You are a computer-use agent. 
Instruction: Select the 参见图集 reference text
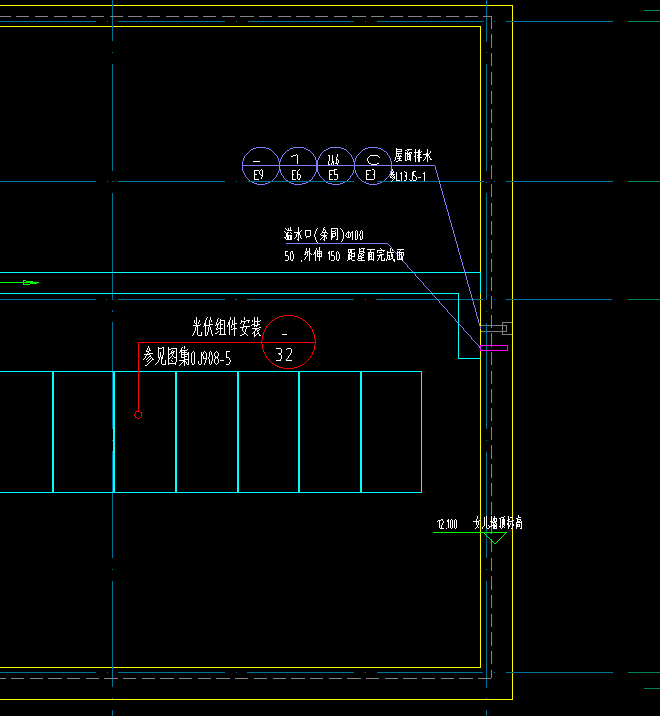click(x=187, y=357)
